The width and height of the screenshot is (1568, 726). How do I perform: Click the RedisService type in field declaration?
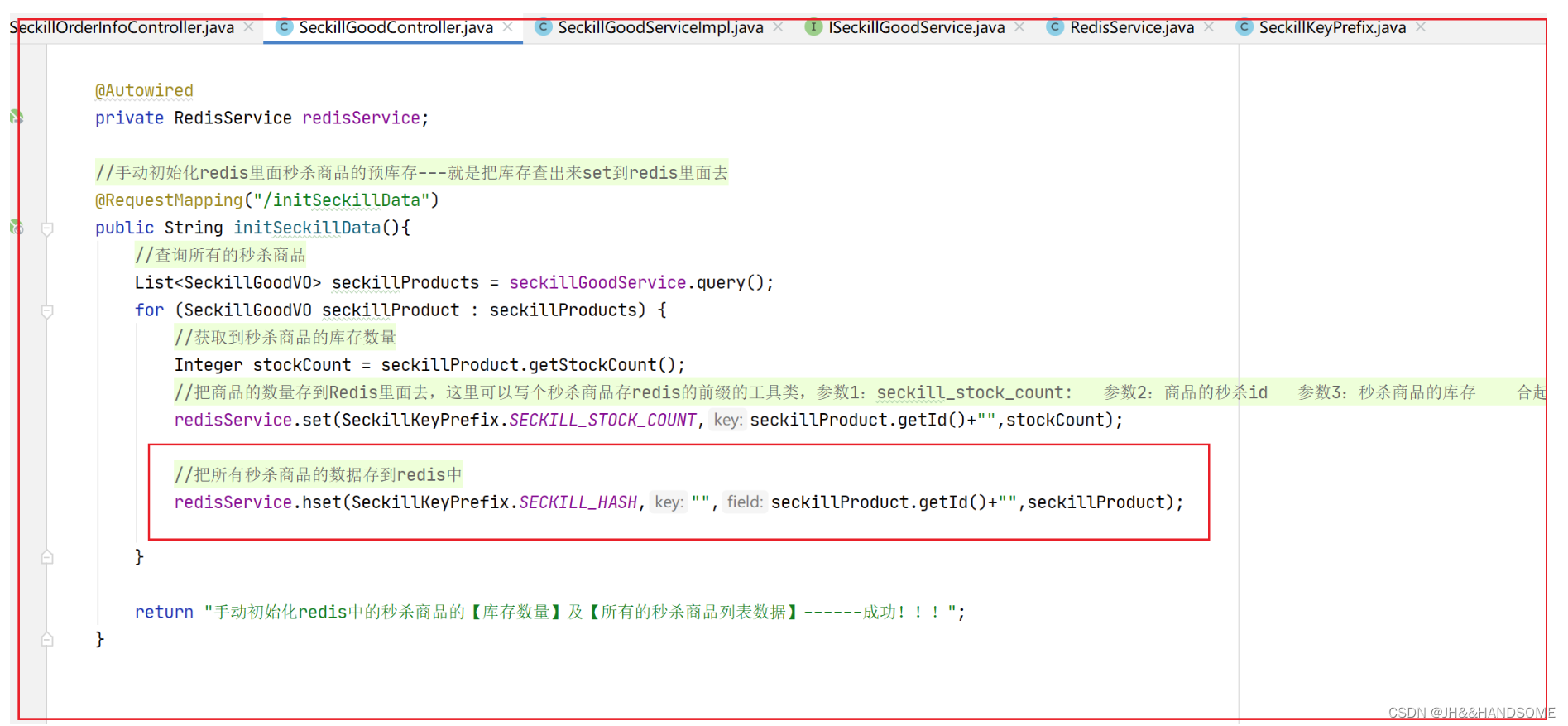tap(233, 118)
